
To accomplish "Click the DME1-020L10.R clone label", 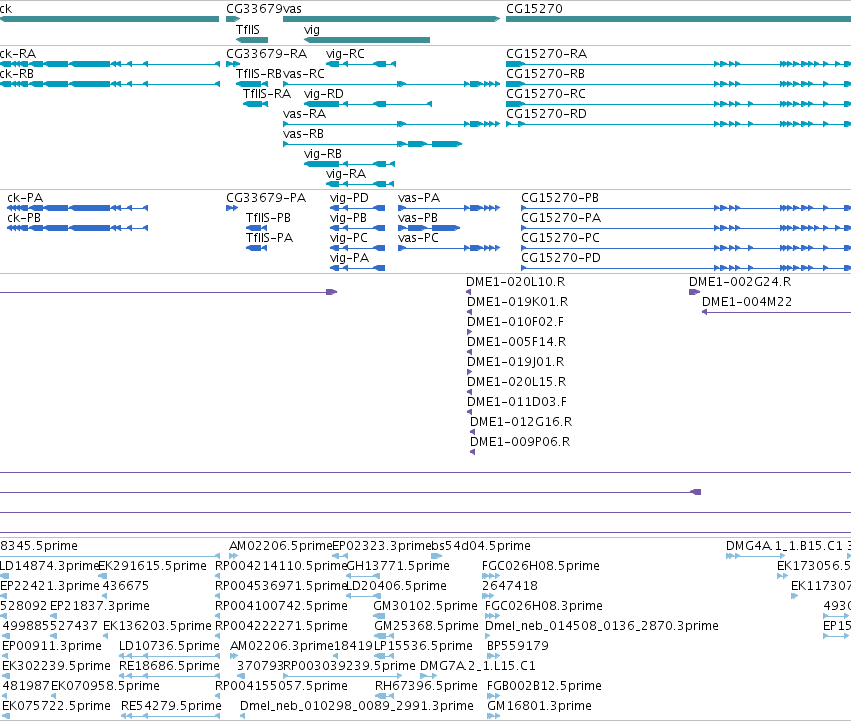I will [x=516, y=282].
